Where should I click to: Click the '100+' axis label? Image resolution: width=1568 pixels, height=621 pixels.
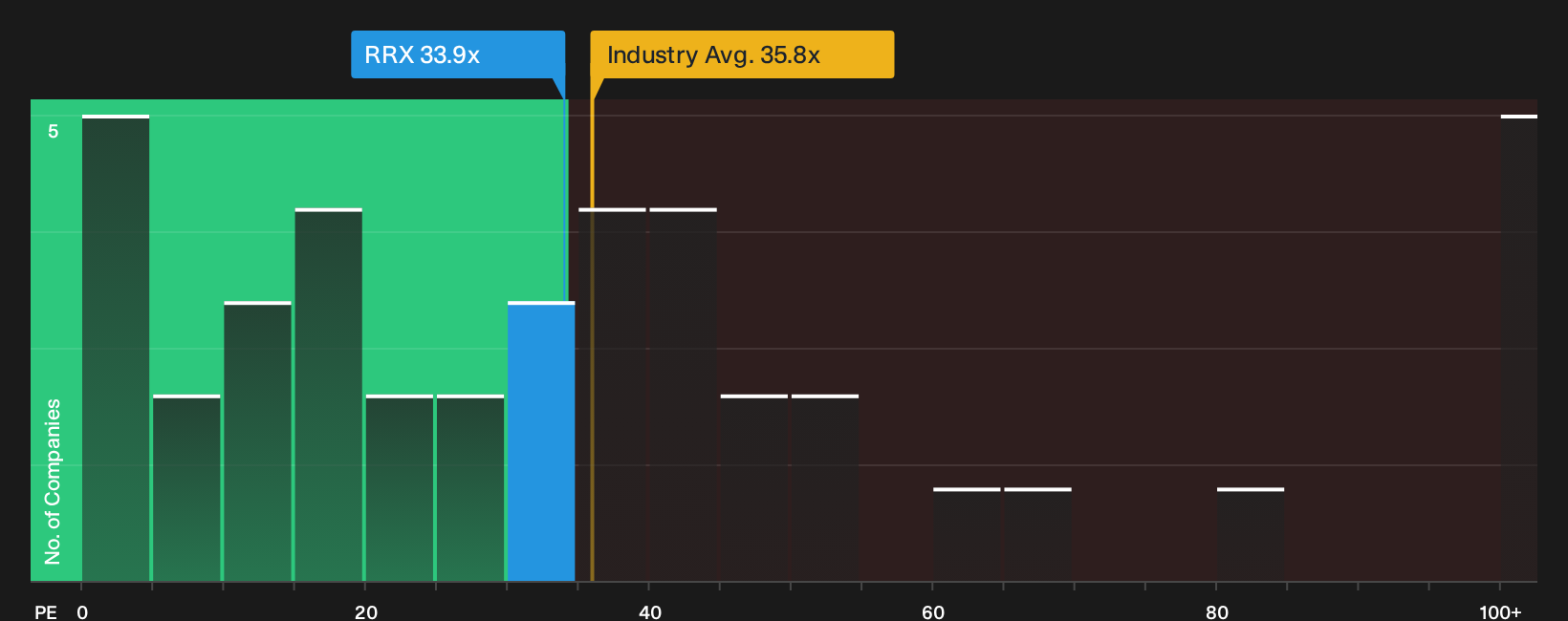coord(1500,612)
